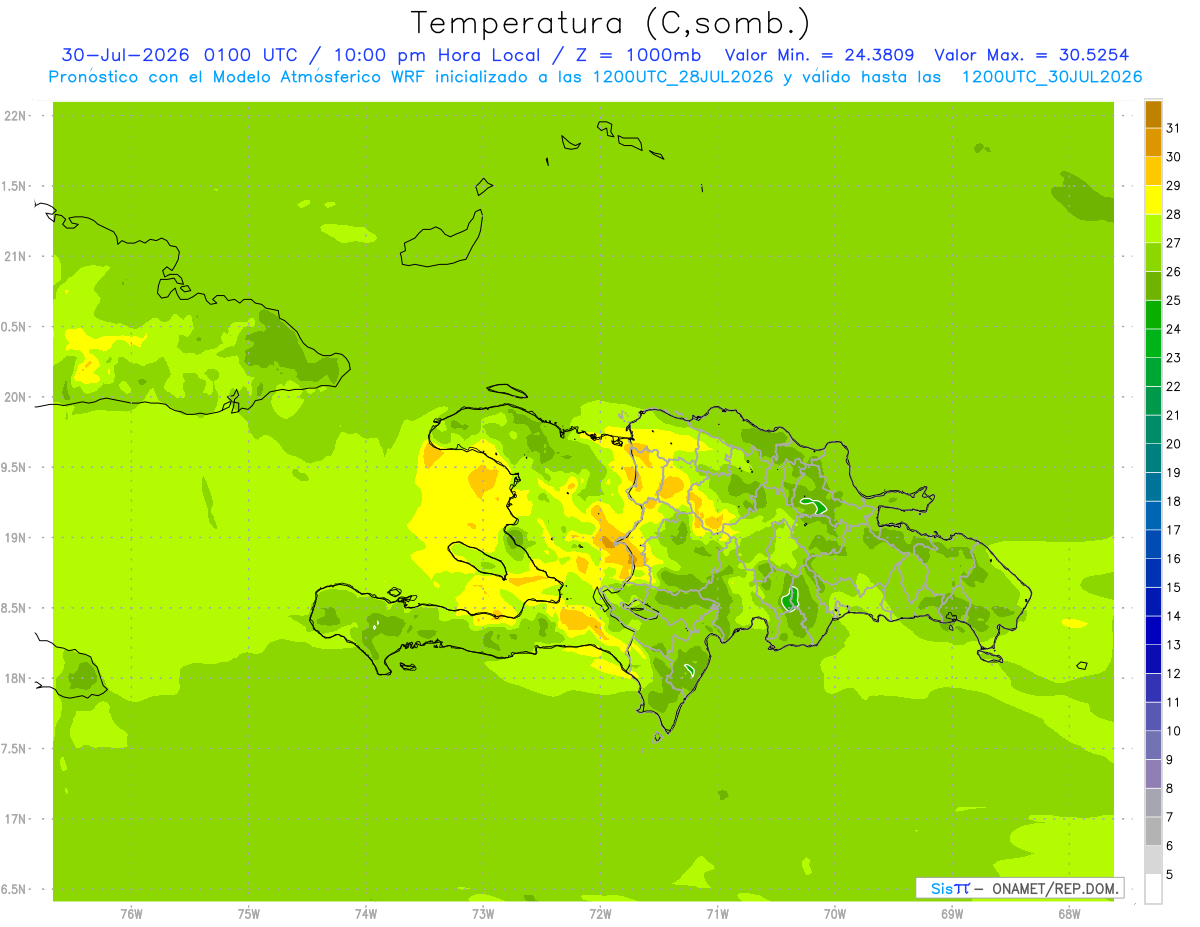
Task: Select the pressure level text "Z = 1000mb"
Action: (634, 55)
